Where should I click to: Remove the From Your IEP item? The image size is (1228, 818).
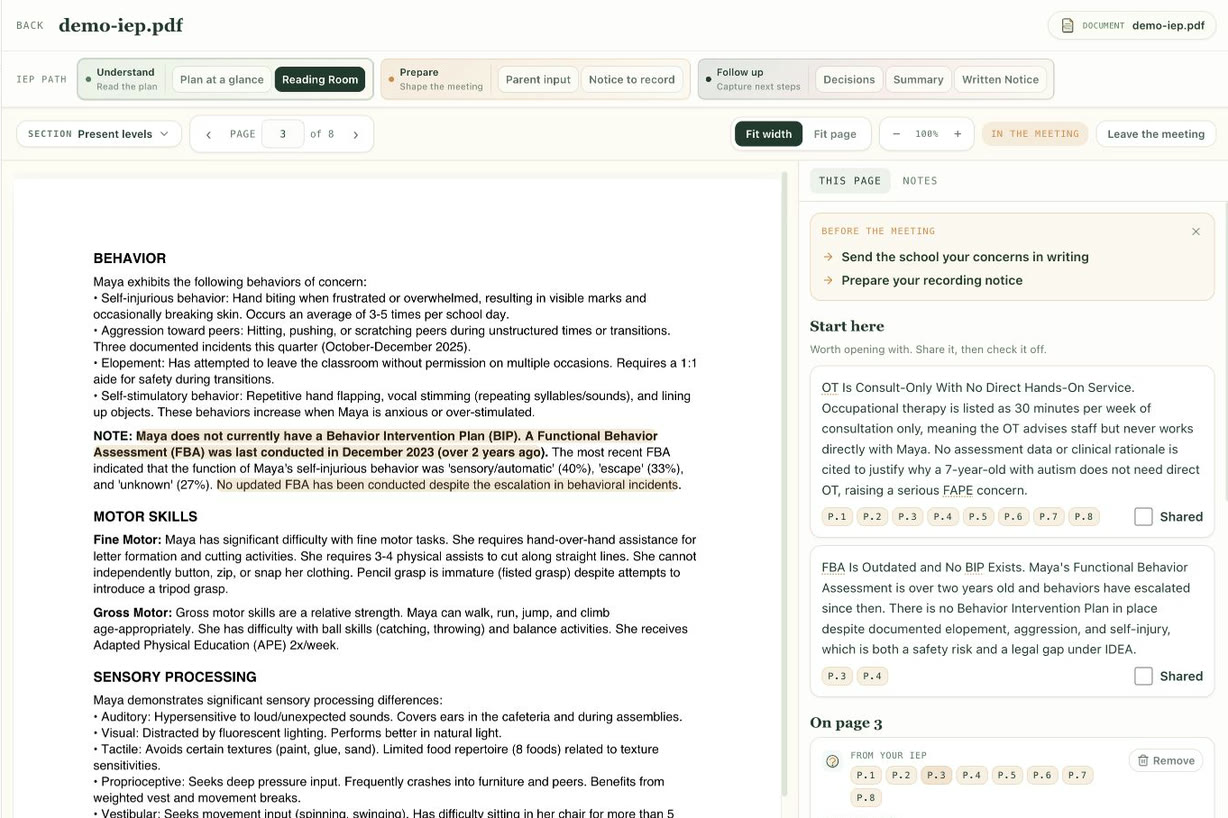pos(1166,760)
